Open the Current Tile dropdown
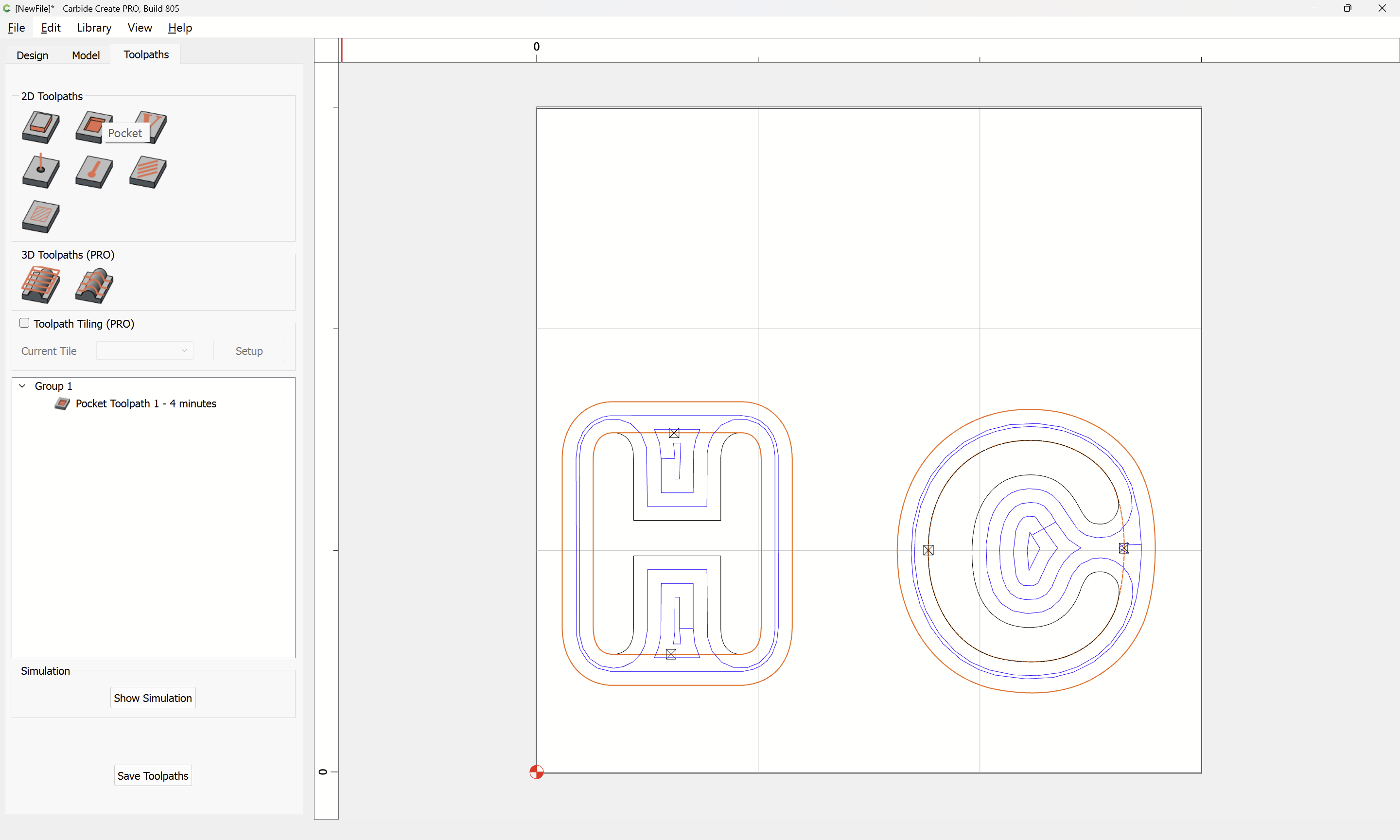Viewport: 1400px width, 840px height. click(145, 351)
